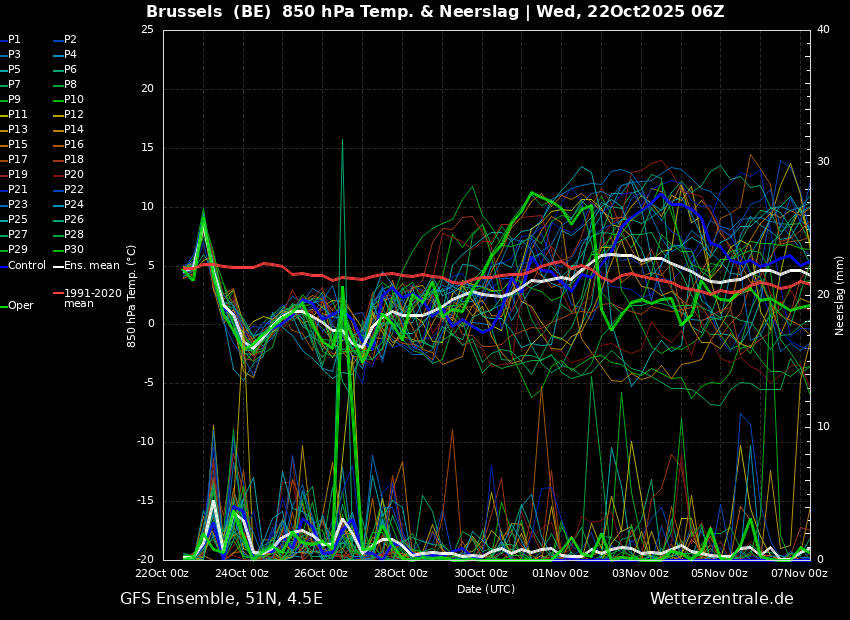
Task: Click the Date (UTC) axis title
Action: click(486, 589)
